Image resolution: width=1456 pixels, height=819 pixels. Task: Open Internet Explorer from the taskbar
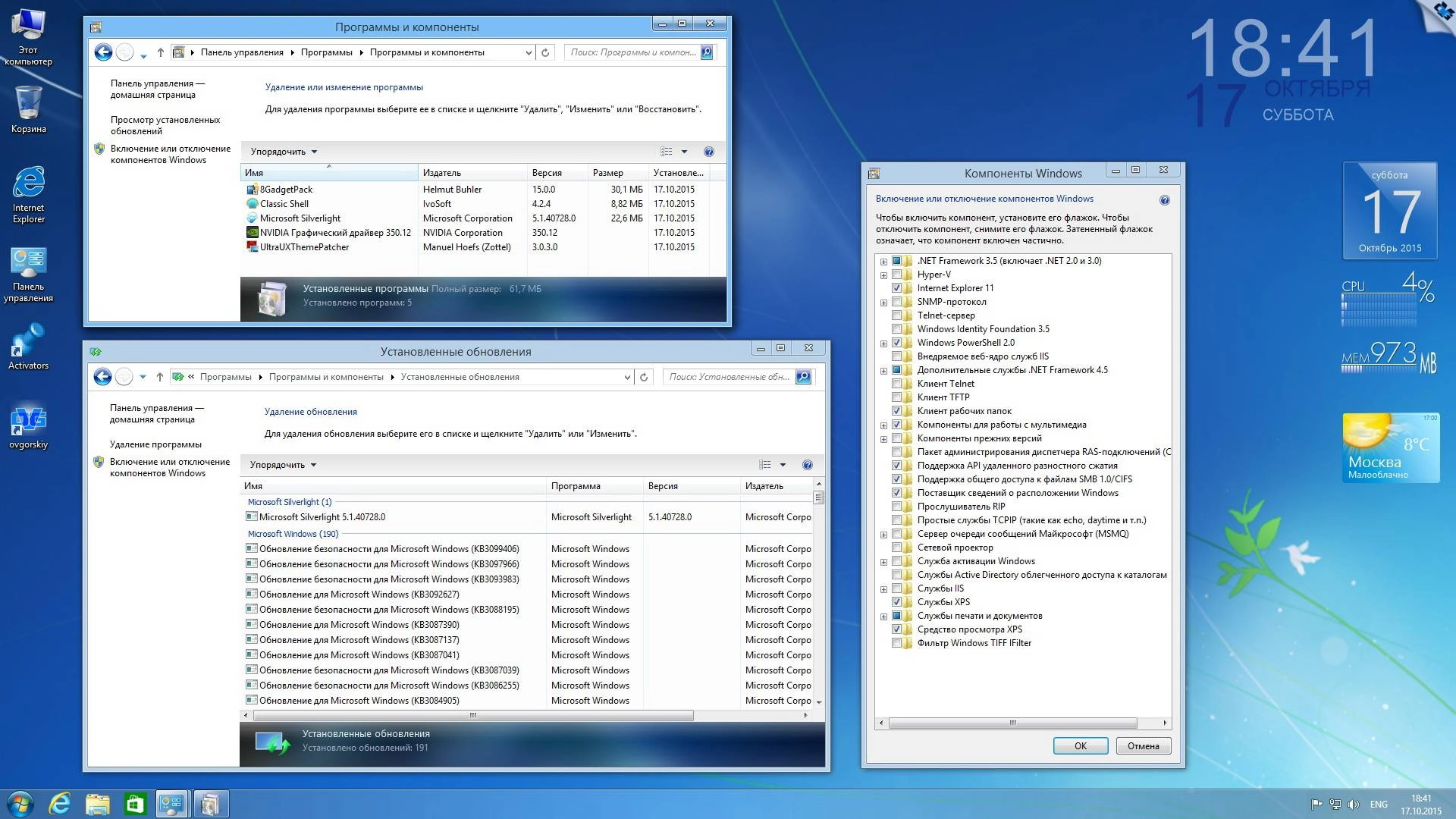(59, 804)
